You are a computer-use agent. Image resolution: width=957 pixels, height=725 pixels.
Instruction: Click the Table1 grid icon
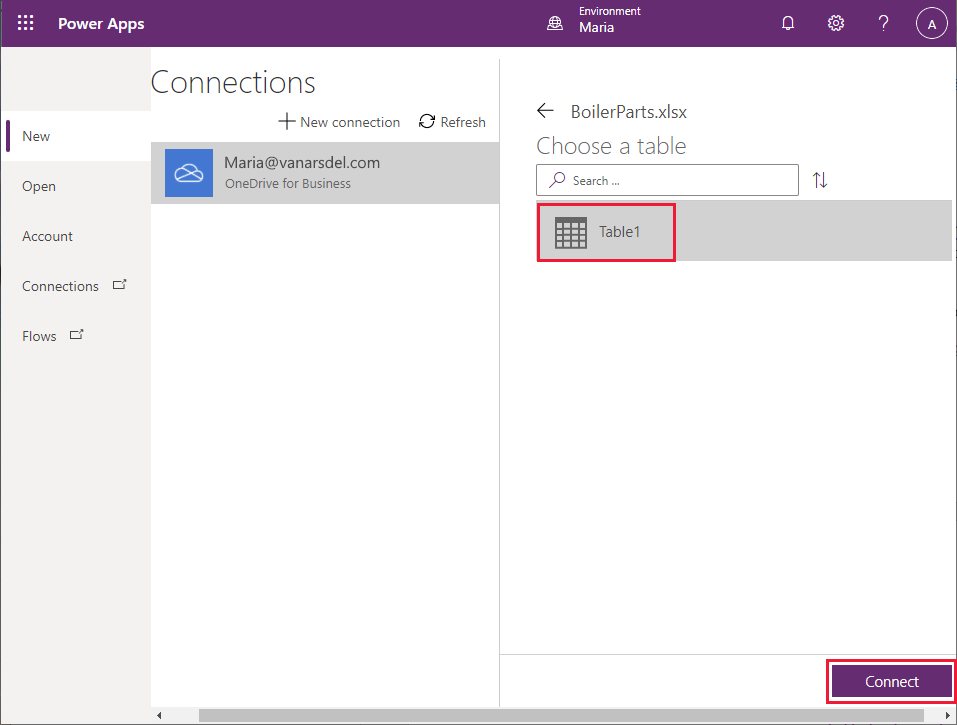click(570, 231)
